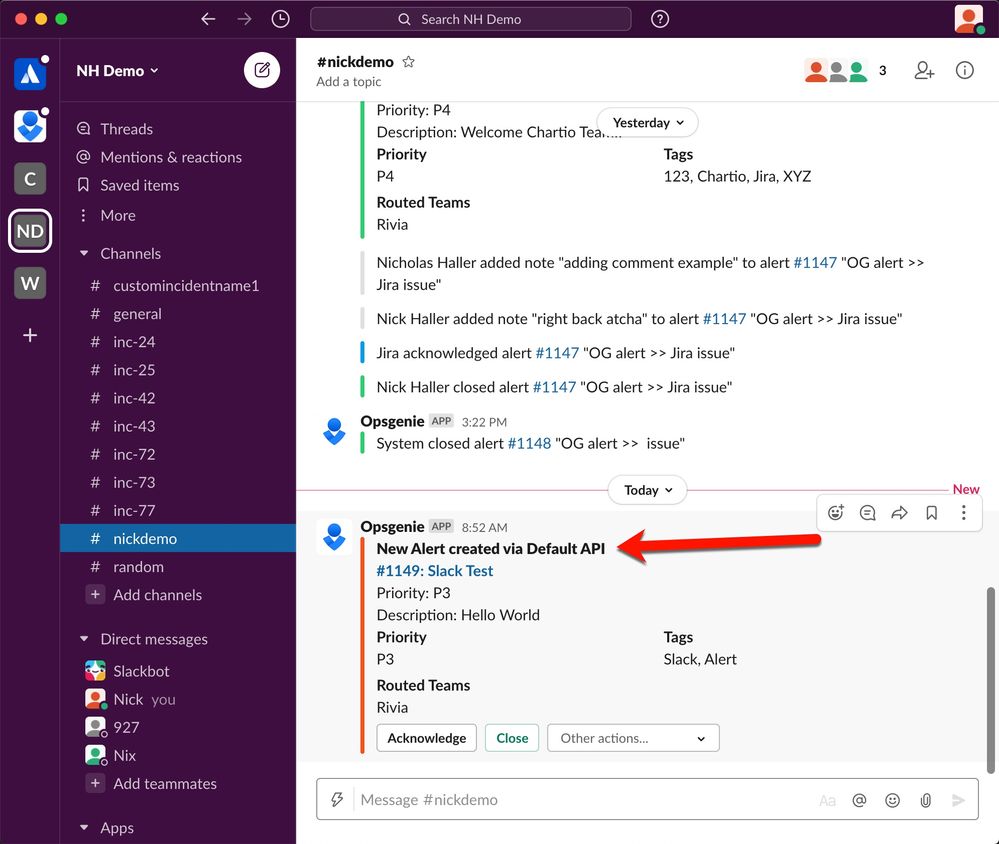Screen dimensions: 999x844
Task: Attach a file with the paperclip
Action: pos(926,800)
